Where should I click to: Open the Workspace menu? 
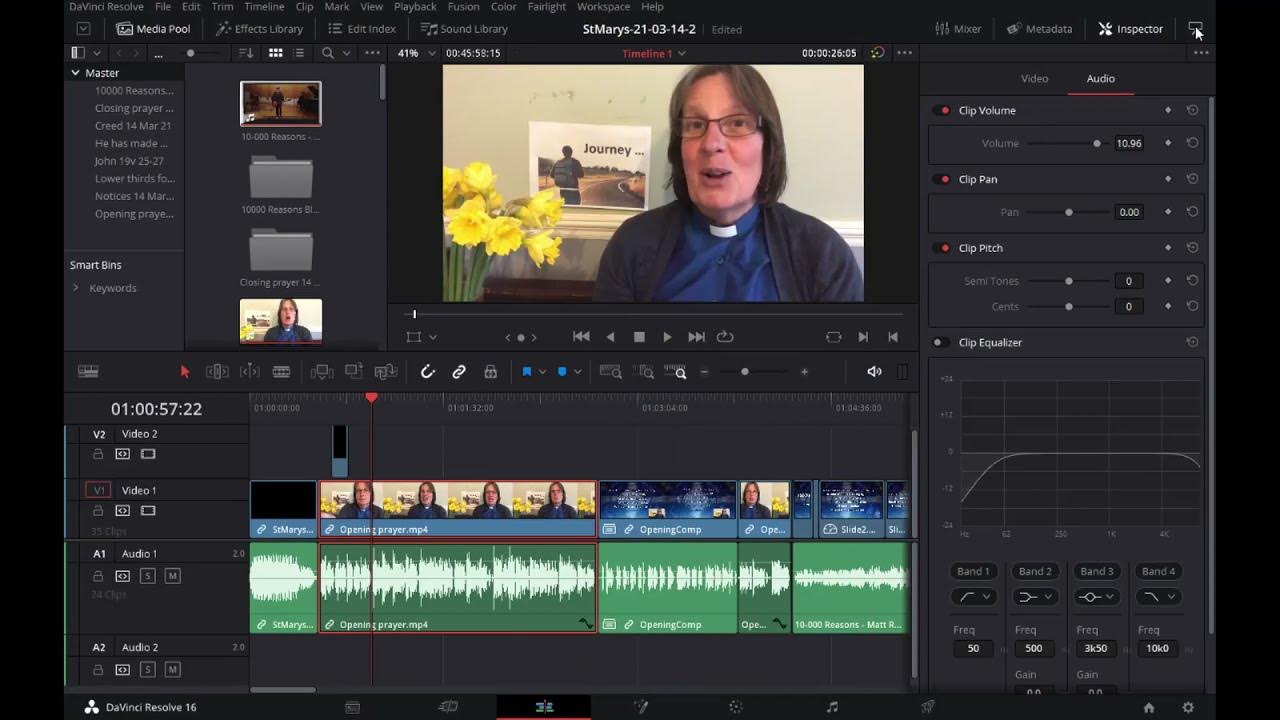click(603, 7)
